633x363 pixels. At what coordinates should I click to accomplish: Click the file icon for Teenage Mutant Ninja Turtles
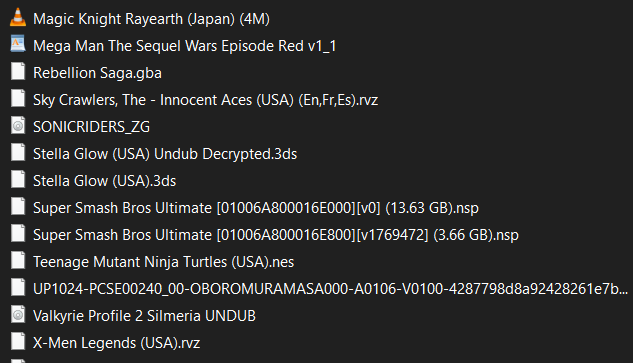click(x=18, y=261)
